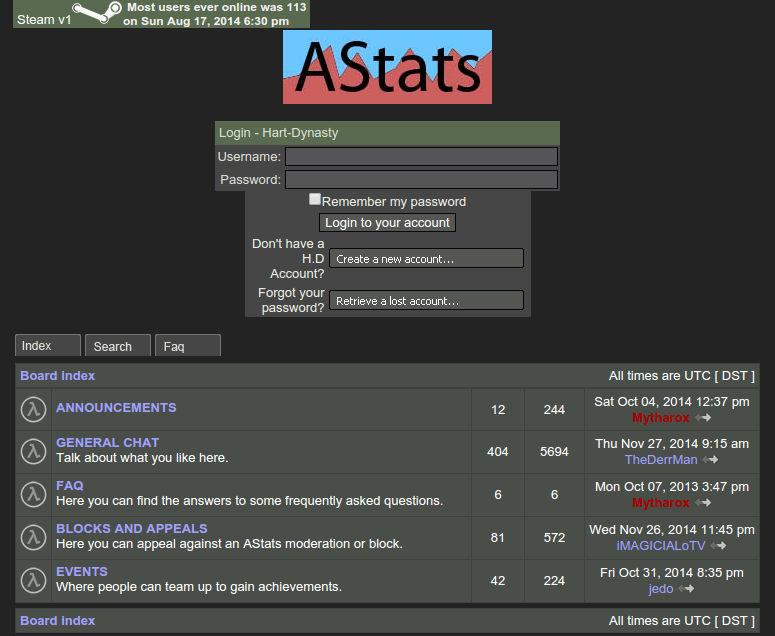The height and width of the screenshot is (636, 775).
Task: Click Retrieve a lost account button
Action: tap(426, 300)
